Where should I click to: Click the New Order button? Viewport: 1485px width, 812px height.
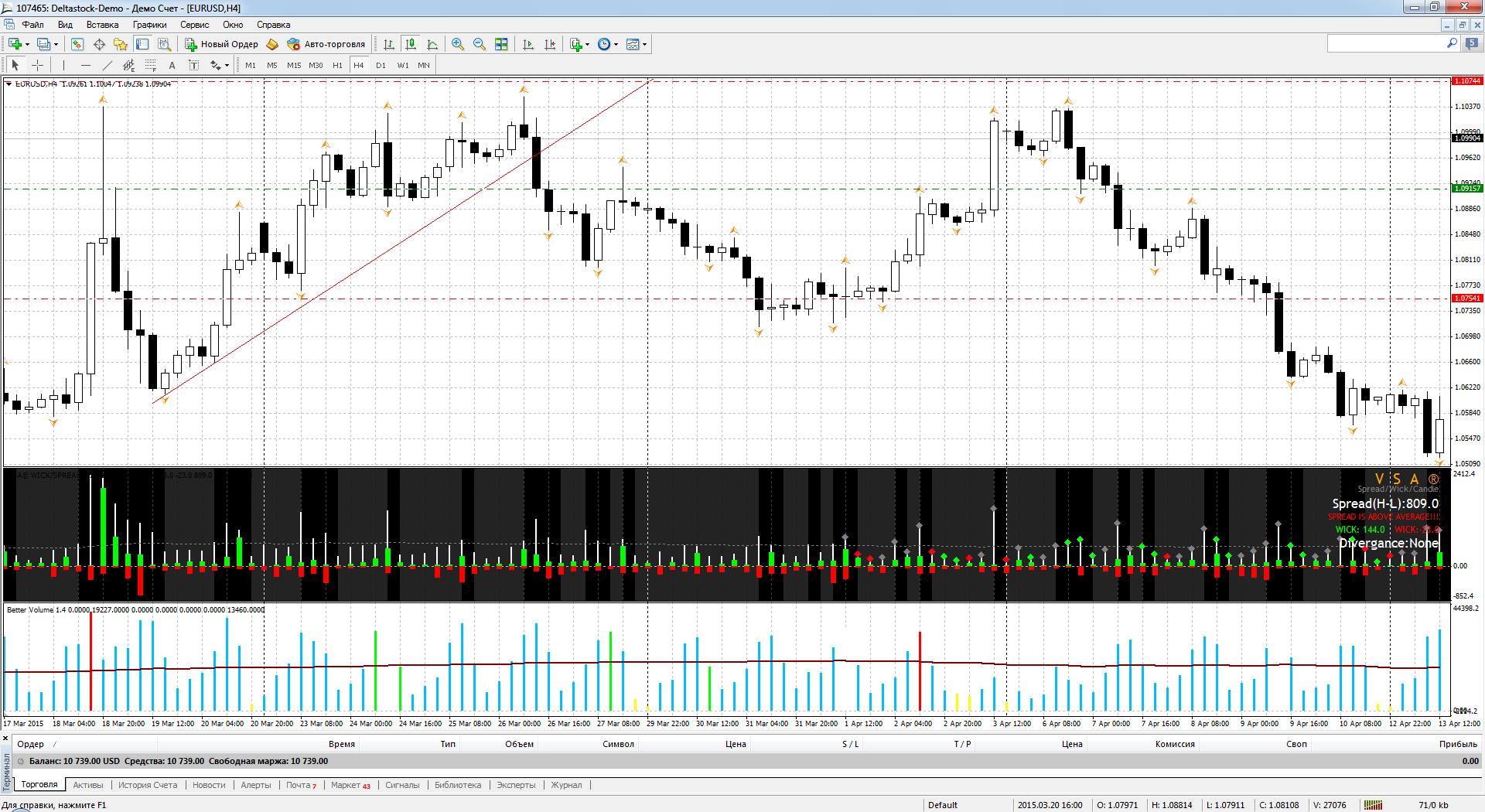click(221, 44)
